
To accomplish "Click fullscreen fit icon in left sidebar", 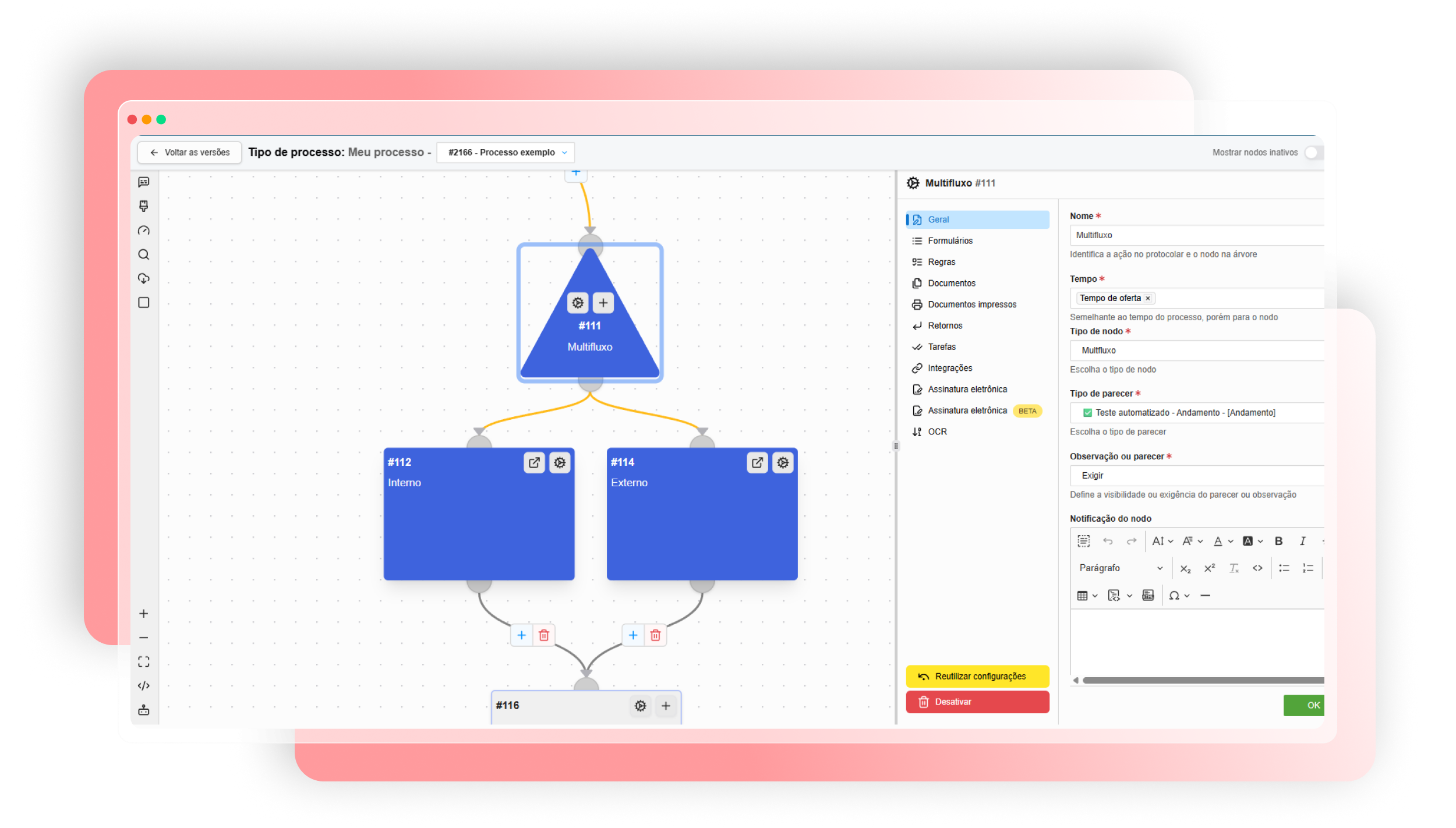I will click(x=144, y=662).
